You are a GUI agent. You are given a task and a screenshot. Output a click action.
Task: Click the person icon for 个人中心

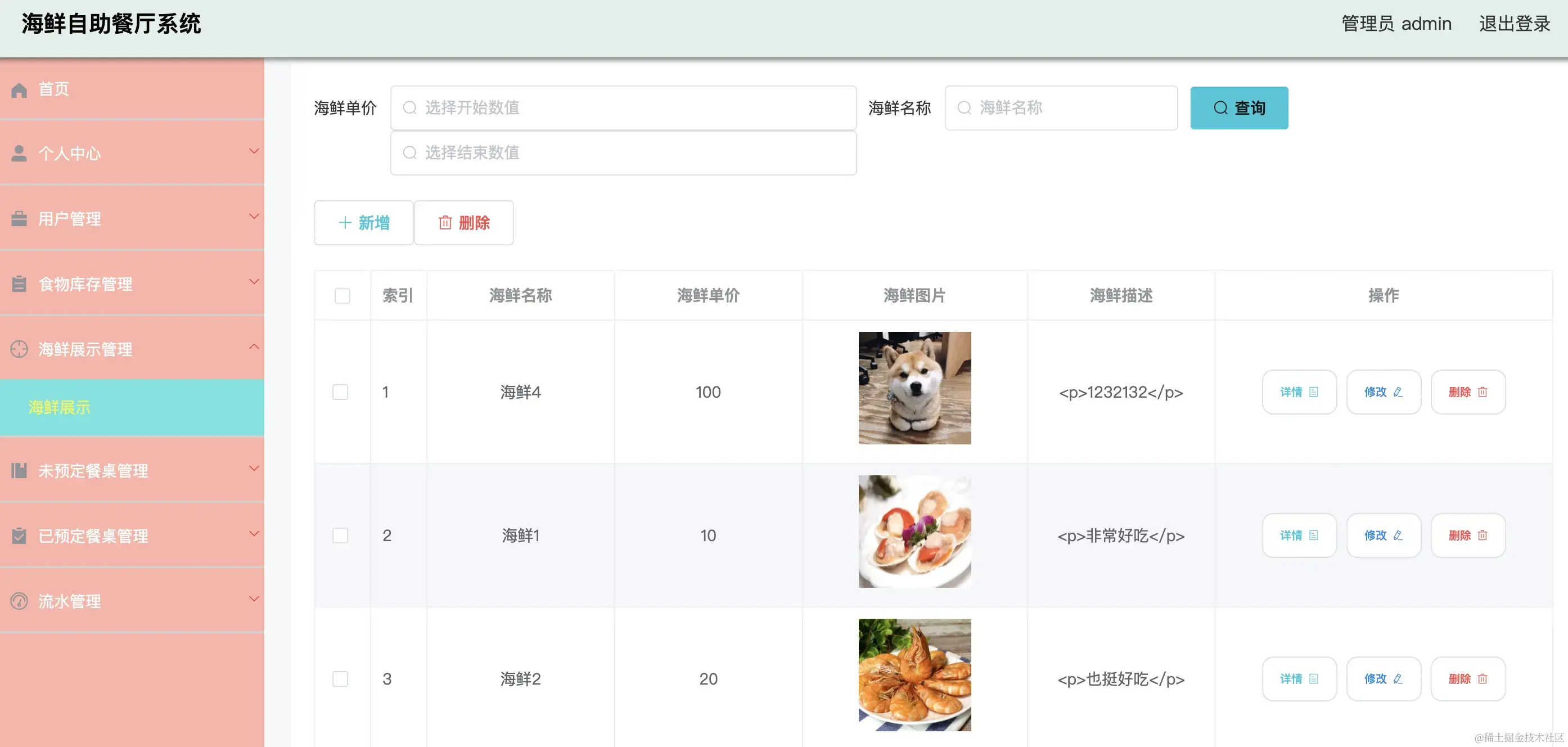click(x=19, y=154)
